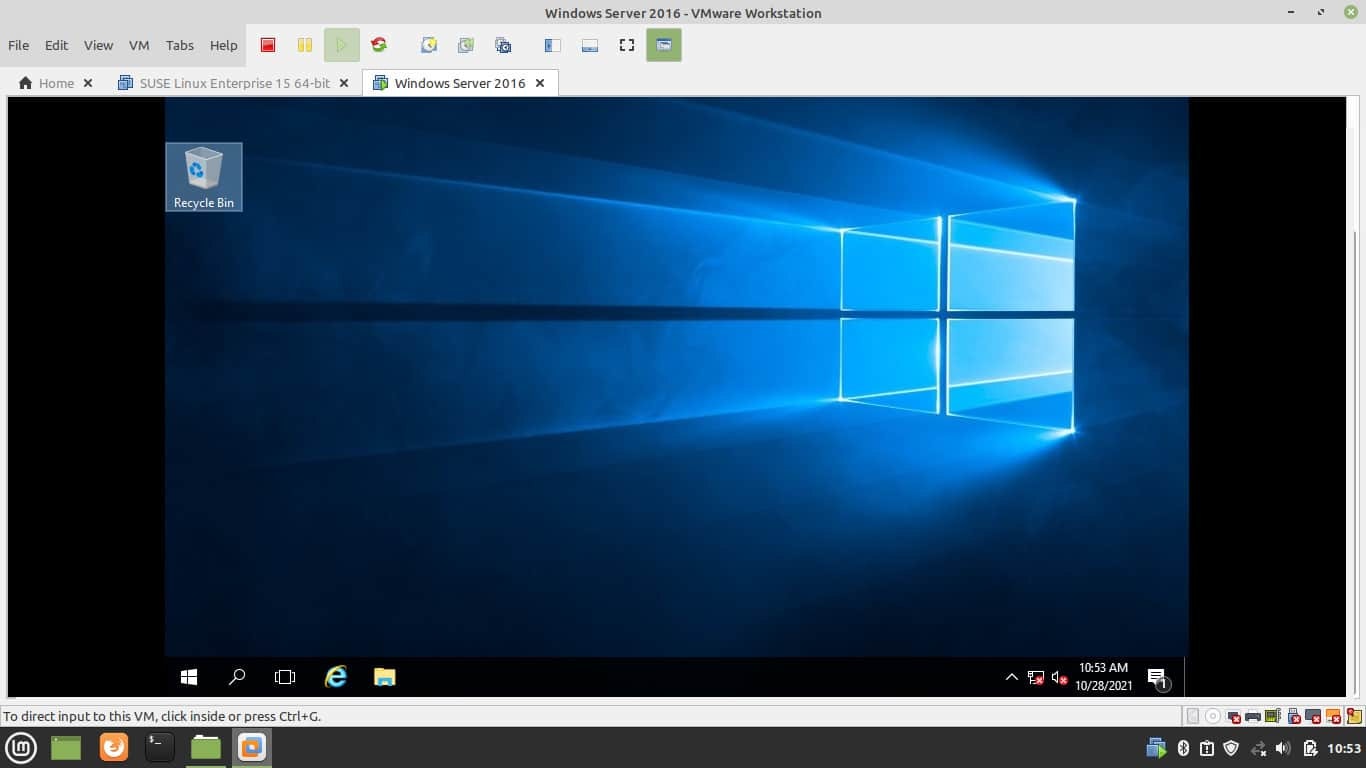Image resolution: width=1366 pixels, height=768 pixels.
Task: Click the CD/DVD device status icon
Action: click(x=1213, y=716)
